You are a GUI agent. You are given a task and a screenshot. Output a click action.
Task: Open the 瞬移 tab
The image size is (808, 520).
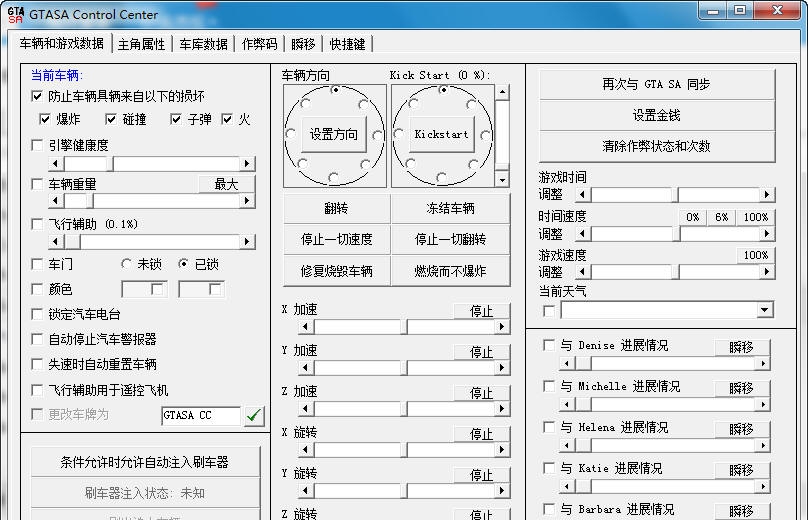pos(303,44)
